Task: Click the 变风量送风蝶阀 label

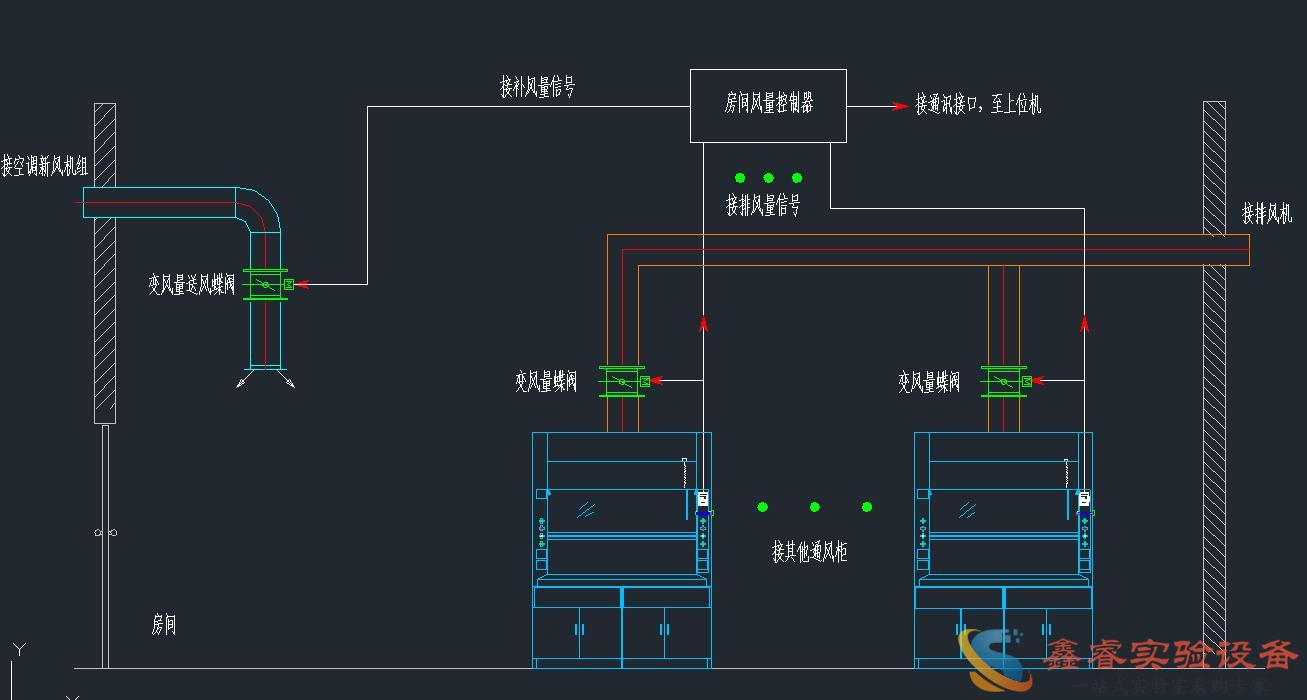Action: [x=192, y=285]
